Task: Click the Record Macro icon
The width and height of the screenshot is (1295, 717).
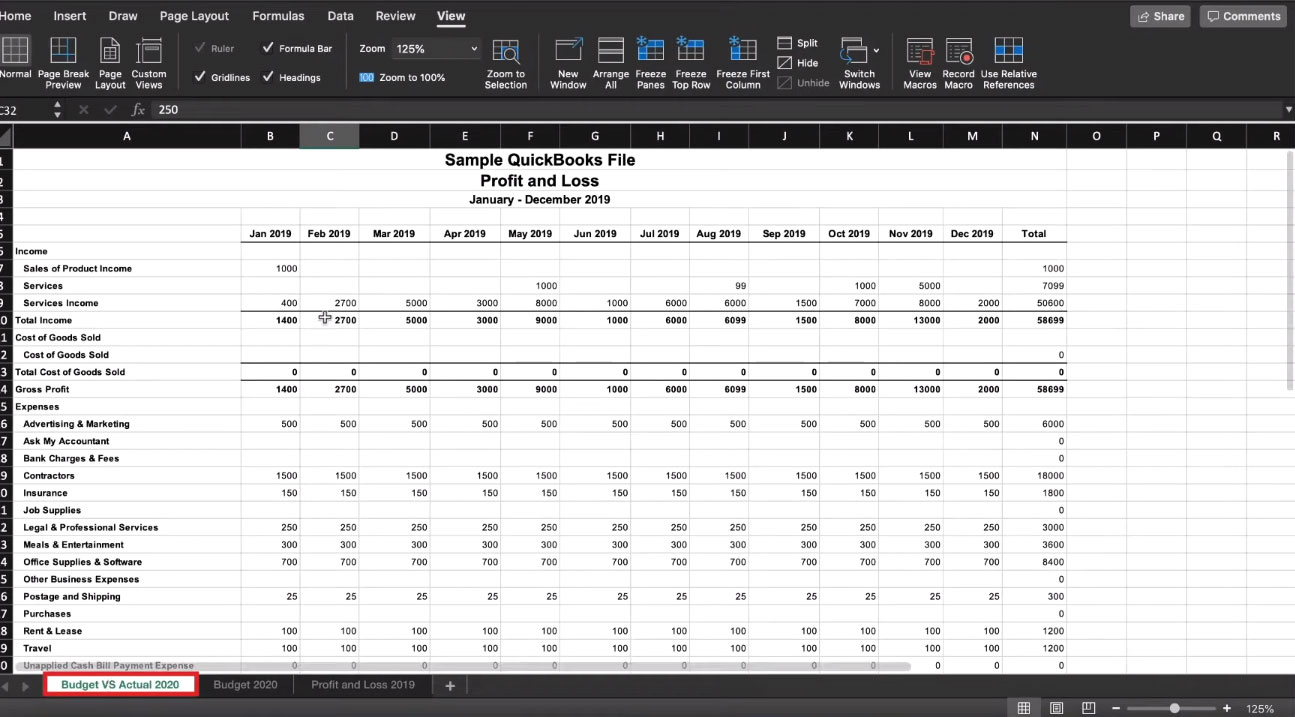Action: pyautogui.click(x=958, y=63)
